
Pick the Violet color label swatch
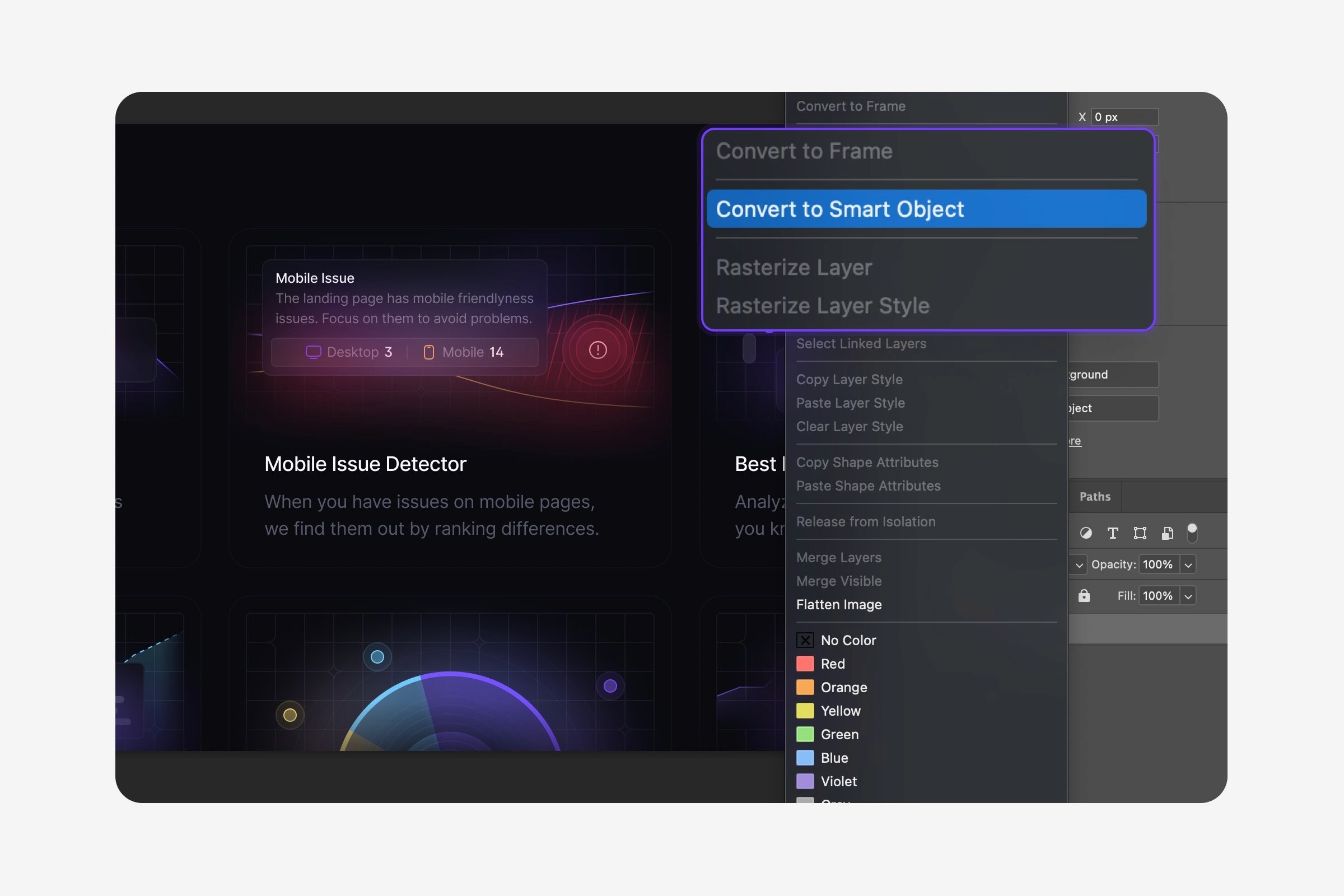tap(805, 781)
